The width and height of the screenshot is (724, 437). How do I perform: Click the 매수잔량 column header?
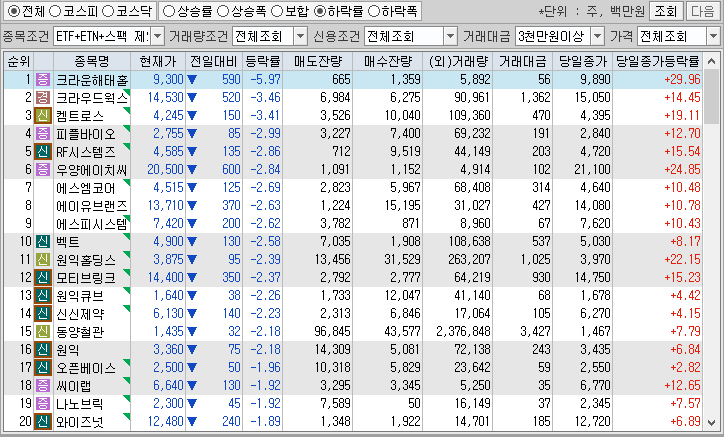[387, 61]
